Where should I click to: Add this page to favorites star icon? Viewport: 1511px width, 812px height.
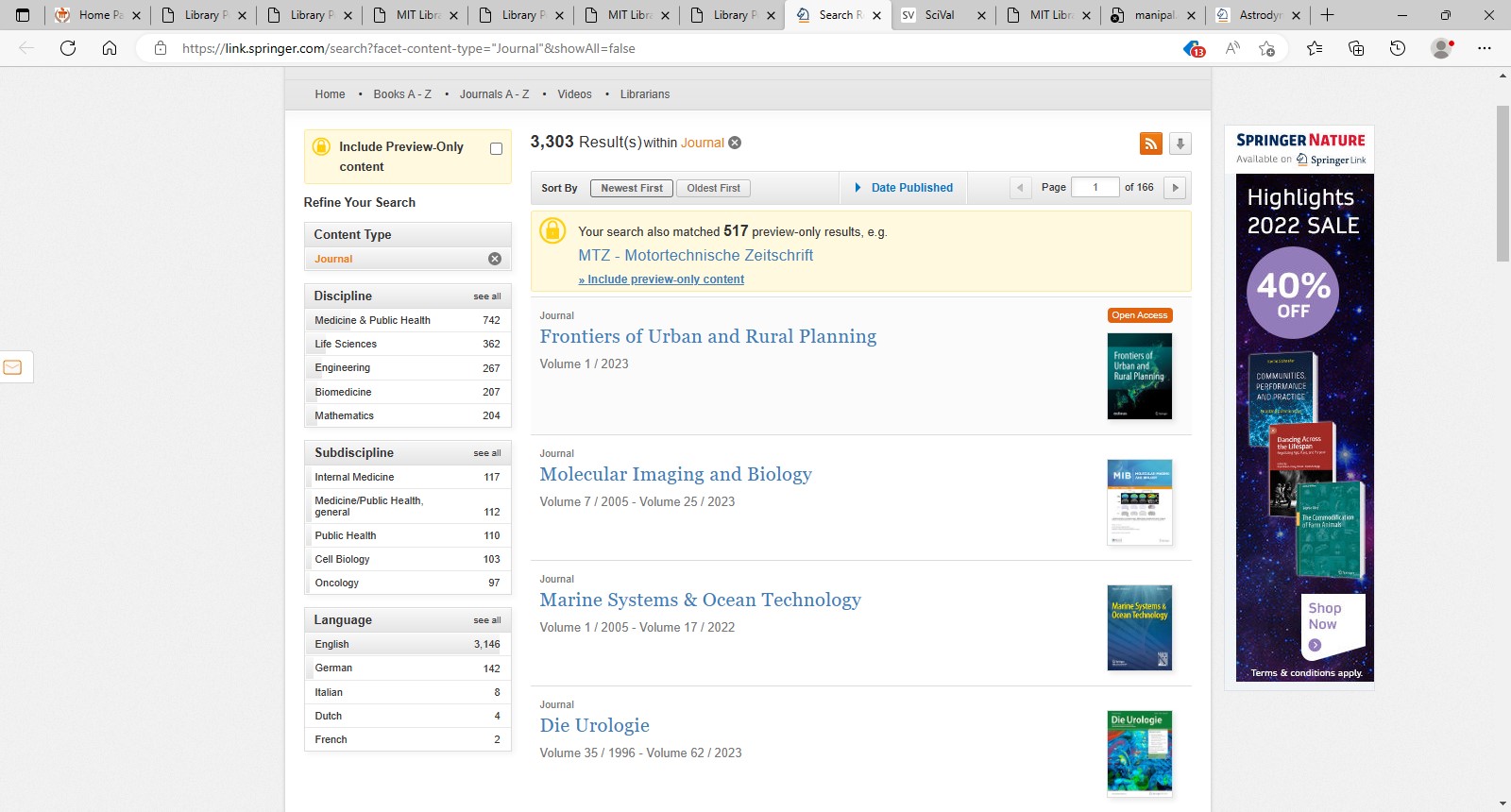tap(1267, 48)
